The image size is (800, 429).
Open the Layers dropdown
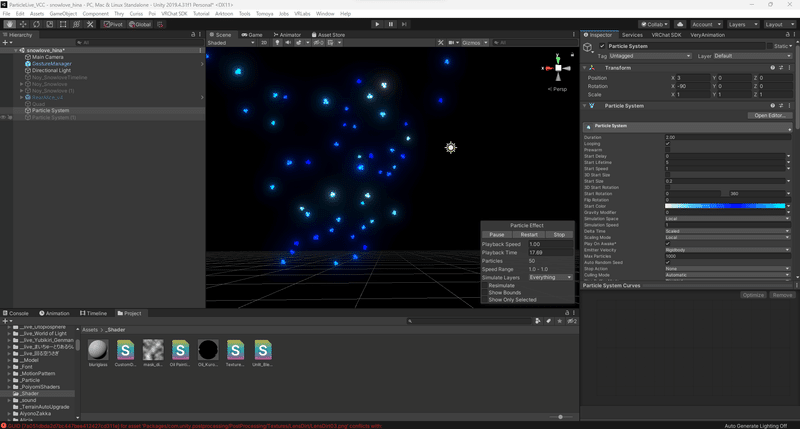click(742, 24)
